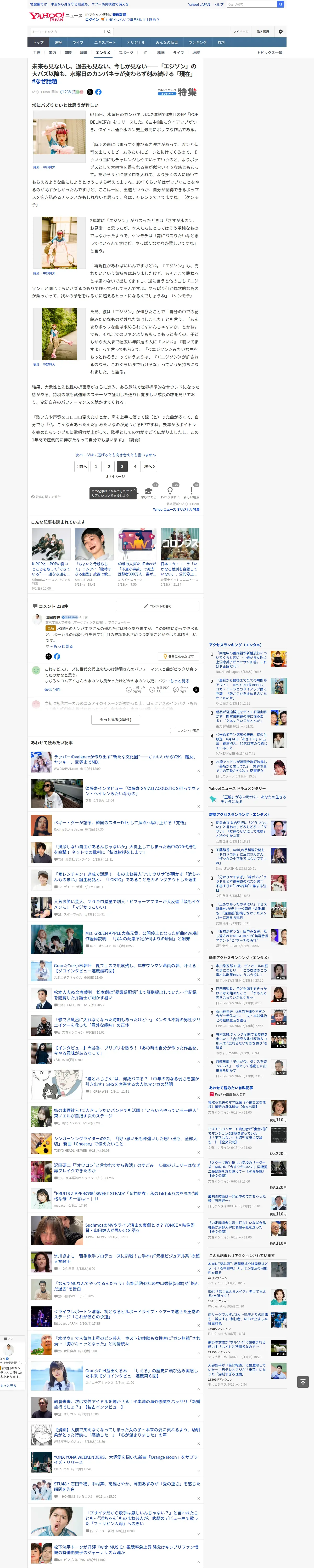
Task: Open トピックス一覧 link
Action: pyautogui.click(x=270, y=53)
